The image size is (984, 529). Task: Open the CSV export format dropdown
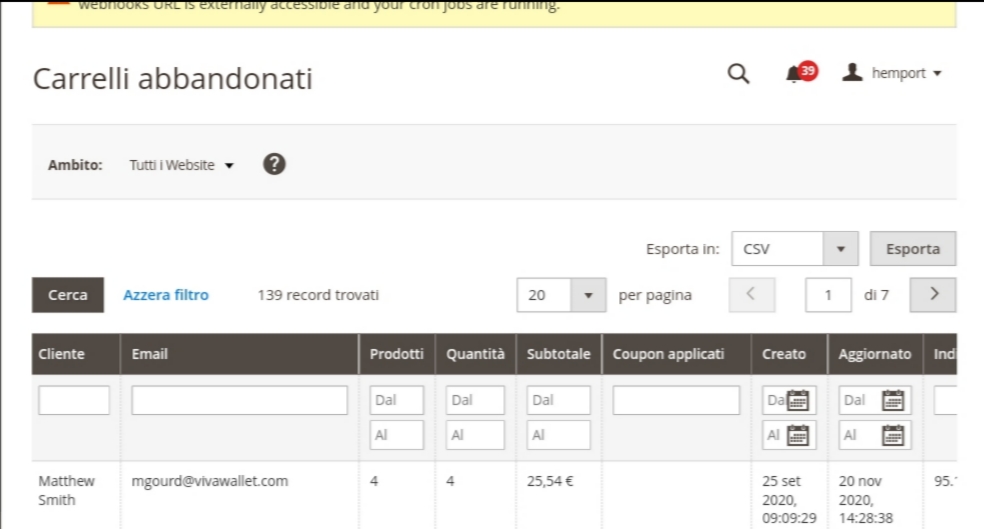(794, 249)
